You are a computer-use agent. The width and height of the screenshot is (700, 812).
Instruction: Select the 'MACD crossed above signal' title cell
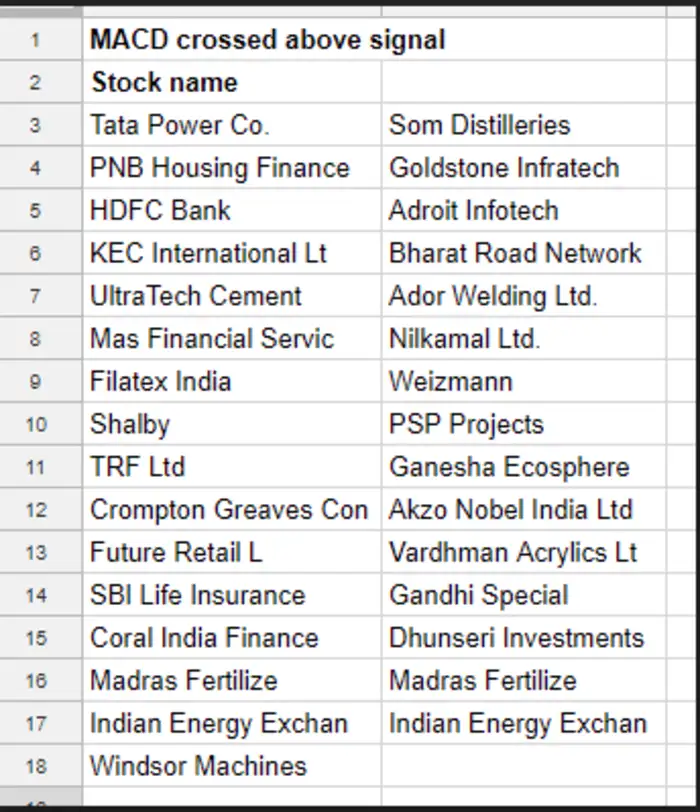tap(268, 40)
